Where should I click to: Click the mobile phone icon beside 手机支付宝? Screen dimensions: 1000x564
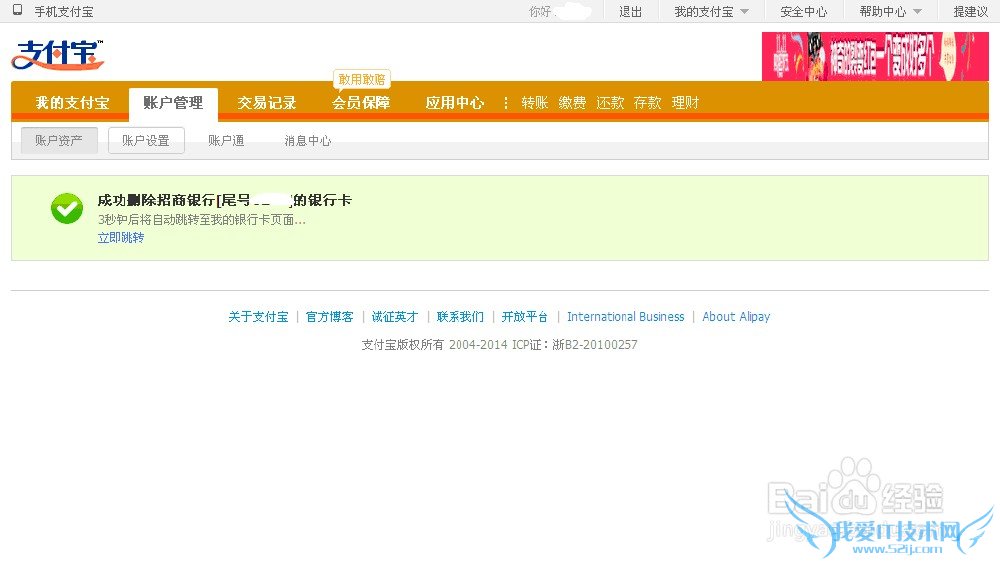click(x=18, y=10)
